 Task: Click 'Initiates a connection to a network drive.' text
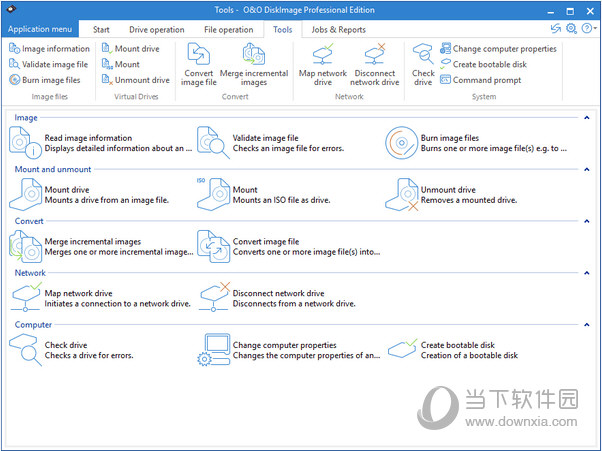click(117, 304)
